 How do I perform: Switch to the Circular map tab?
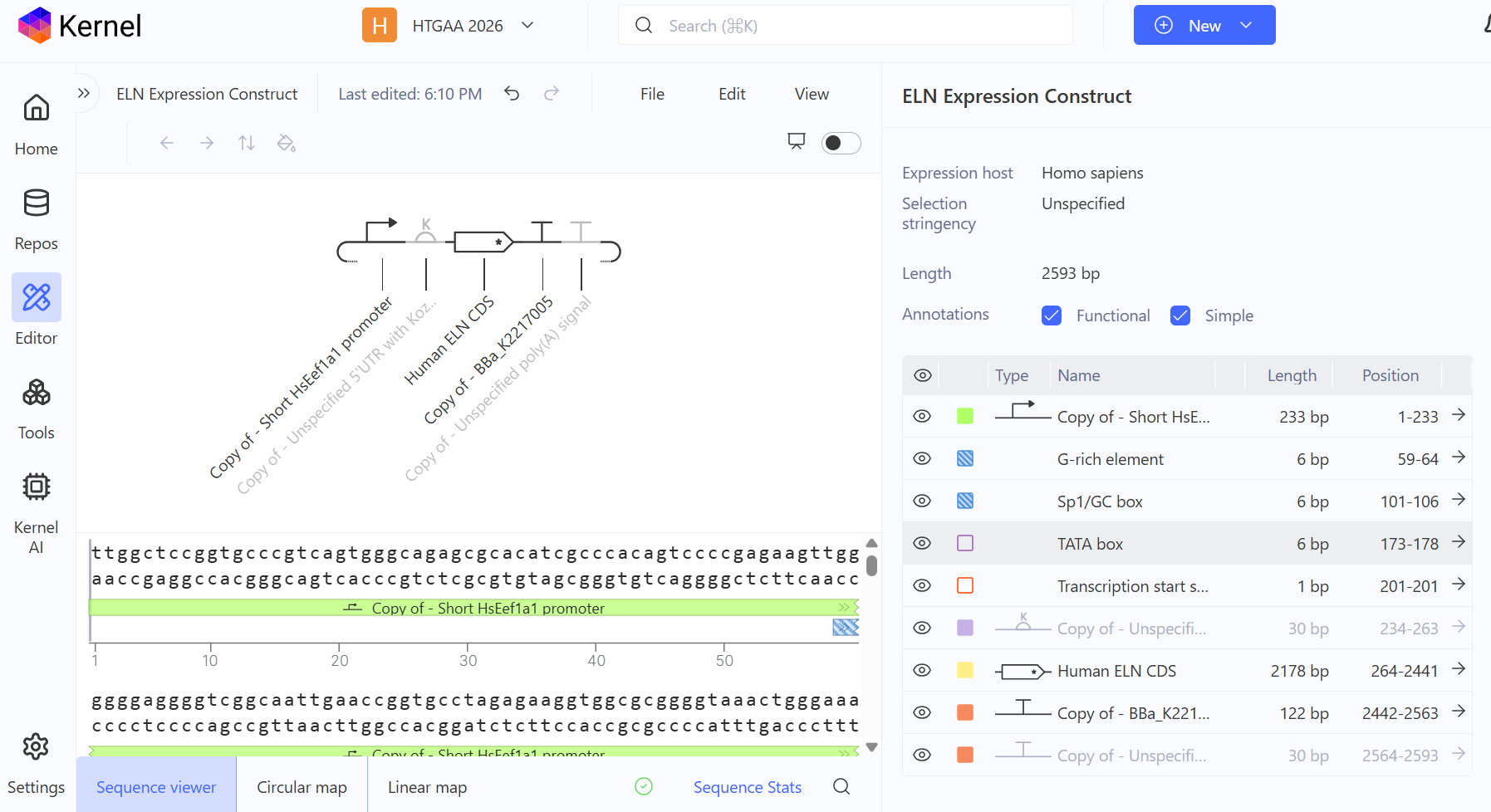(x=302, y=786)
